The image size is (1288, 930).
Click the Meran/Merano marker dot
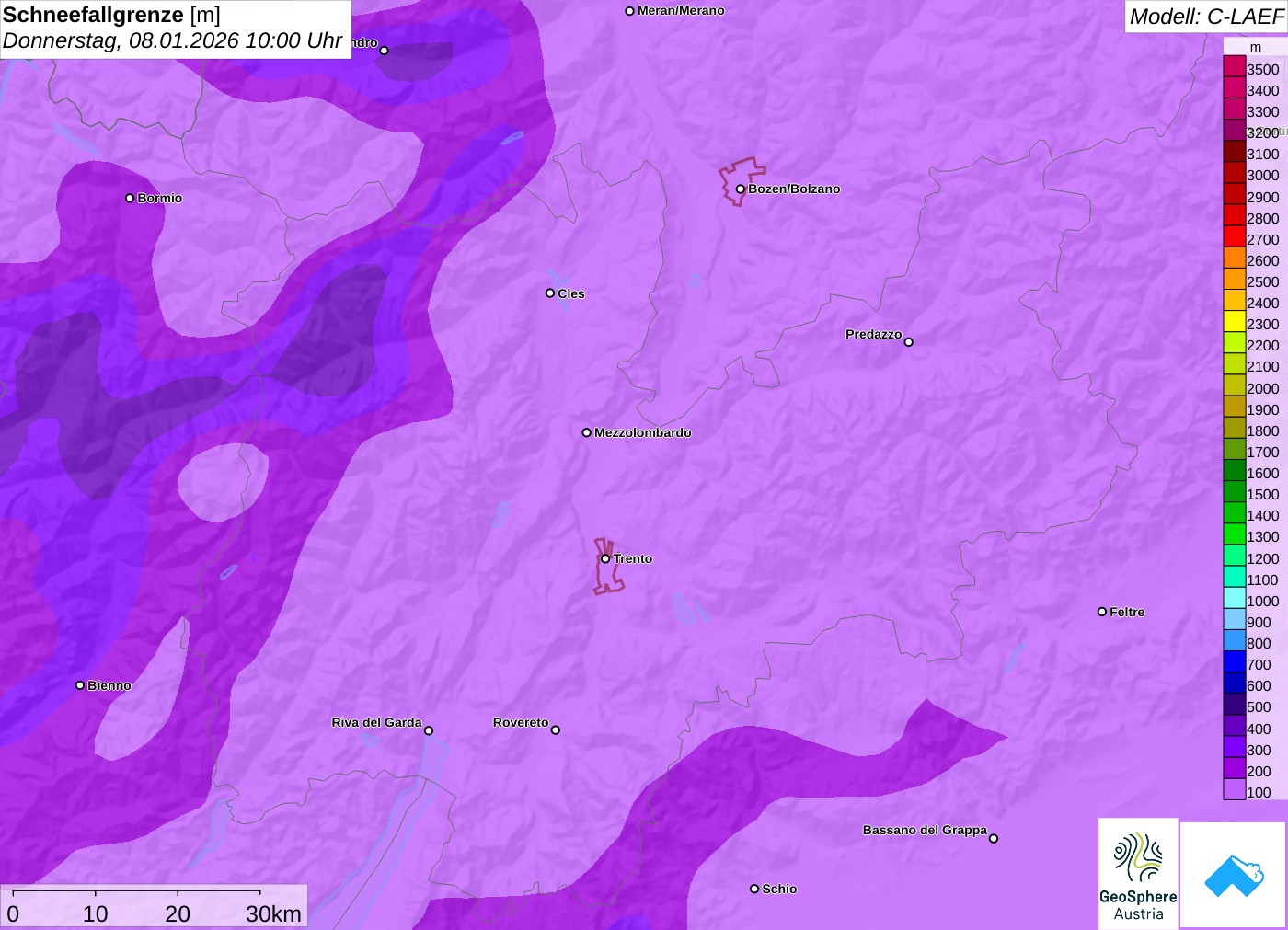629,11
